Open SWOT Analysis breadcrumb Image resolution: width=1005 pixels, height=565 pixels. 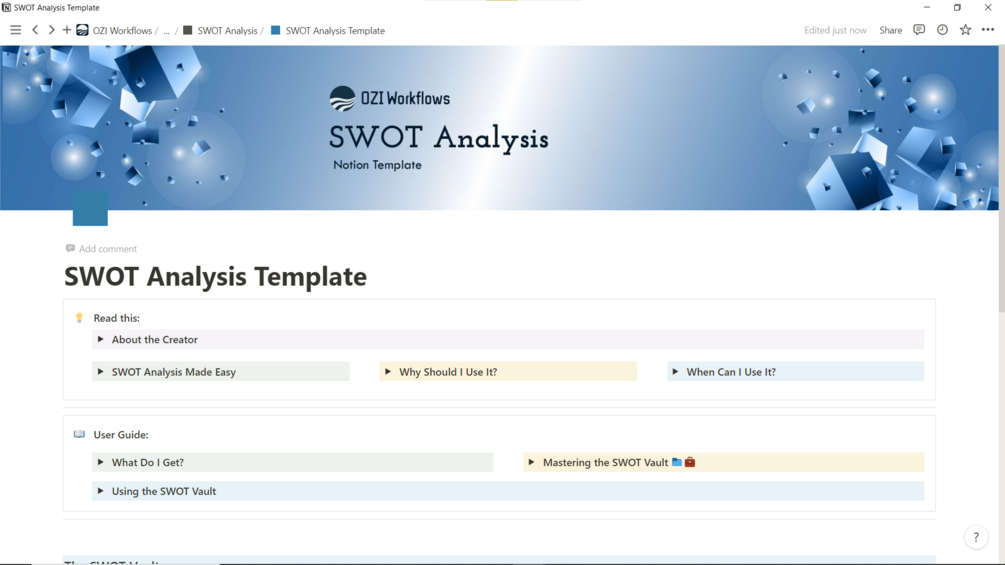point(227,30)
